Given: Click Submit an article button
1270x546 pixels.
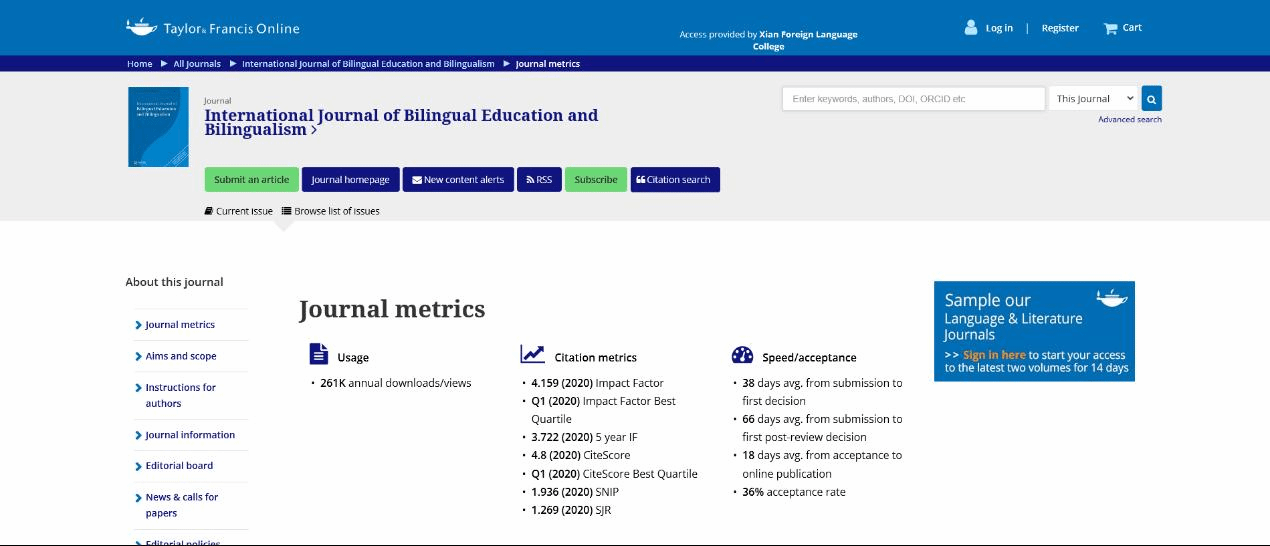Looking at the screenshot, I should tap(251, 180).
